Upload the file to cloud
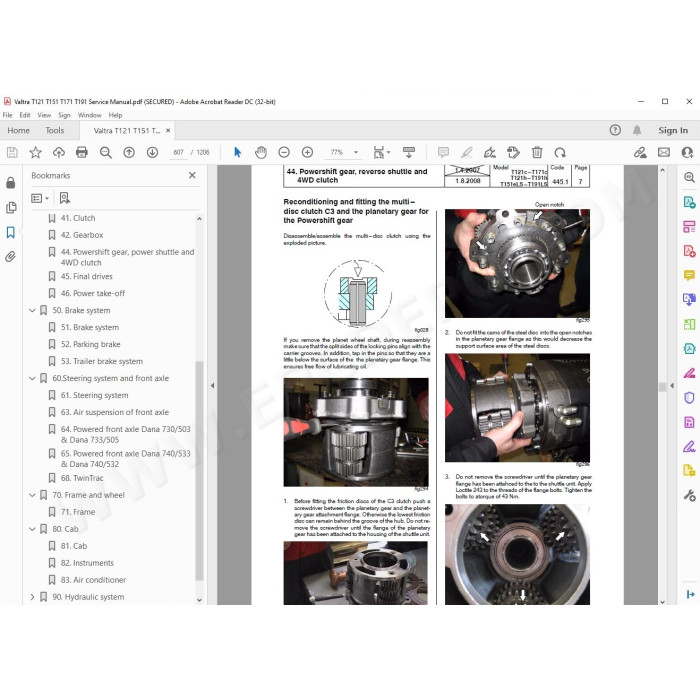Screen dimensions: 700x700 coord(58,153)
